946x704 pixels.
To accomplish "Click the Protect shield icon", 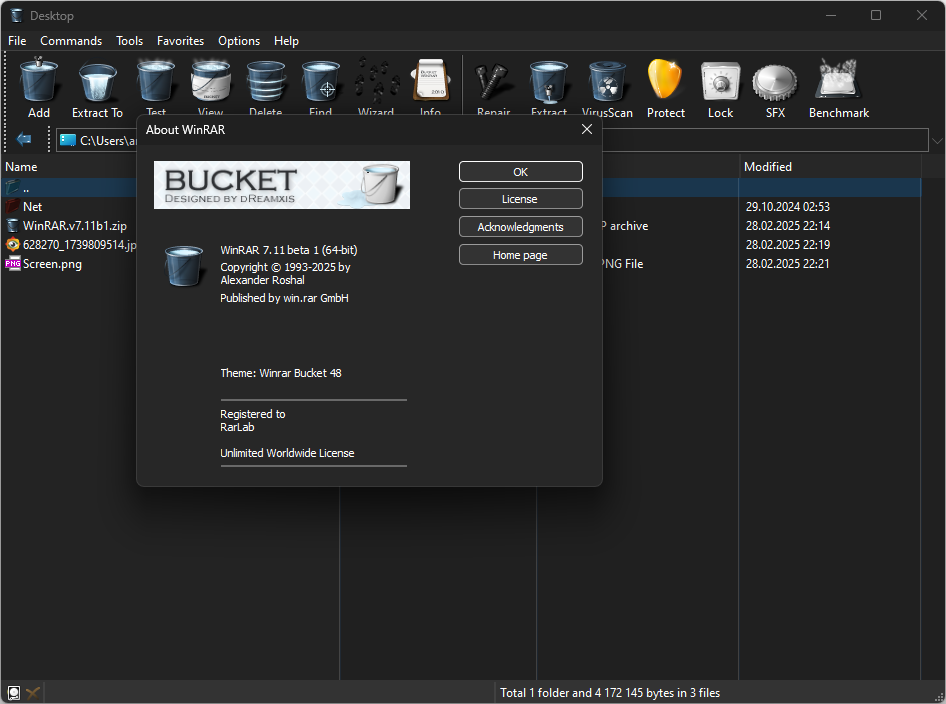I will coord(665,79).
